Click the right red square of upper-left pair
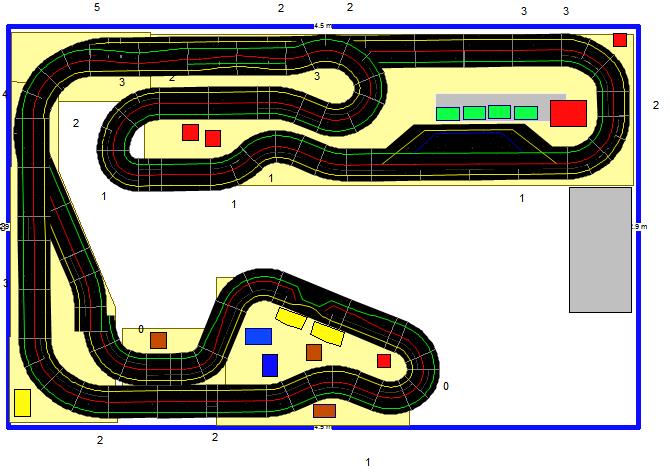Screen dimensions: 670x474 (x=212, y=138)
